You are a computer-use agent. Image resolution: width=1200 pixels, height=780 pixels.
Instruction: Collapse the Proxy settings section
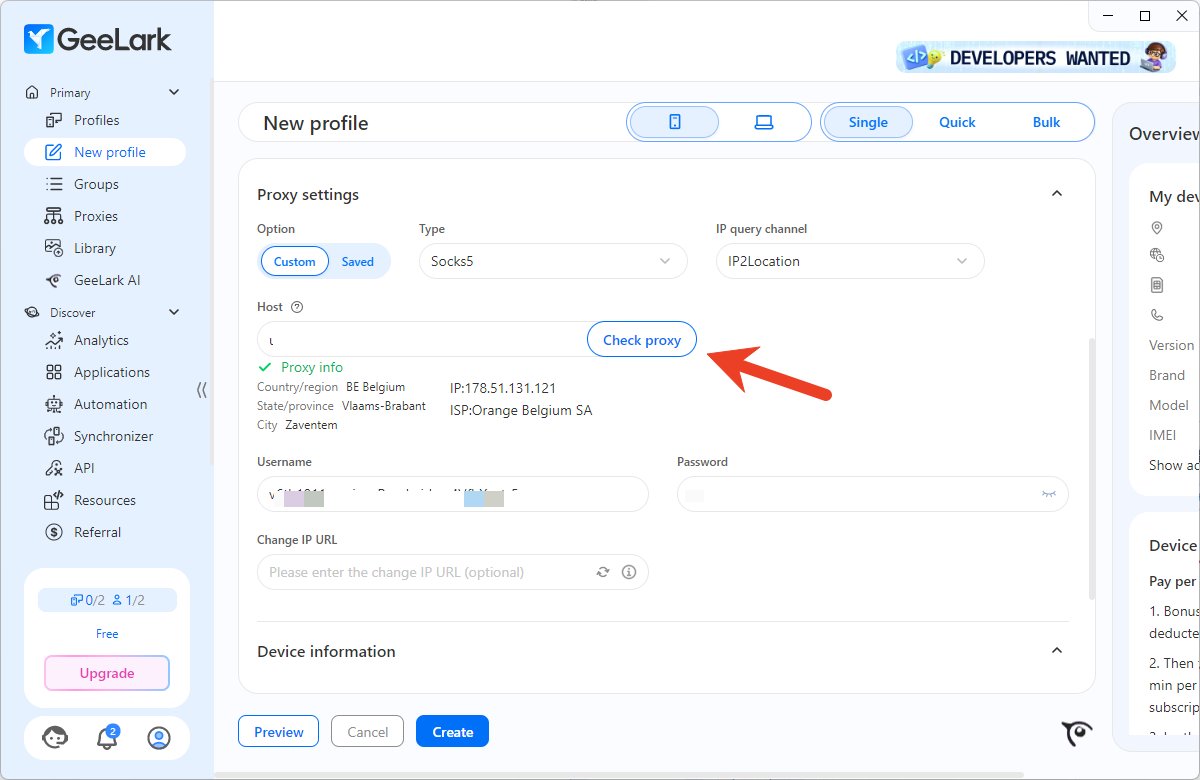[1056, 194]
